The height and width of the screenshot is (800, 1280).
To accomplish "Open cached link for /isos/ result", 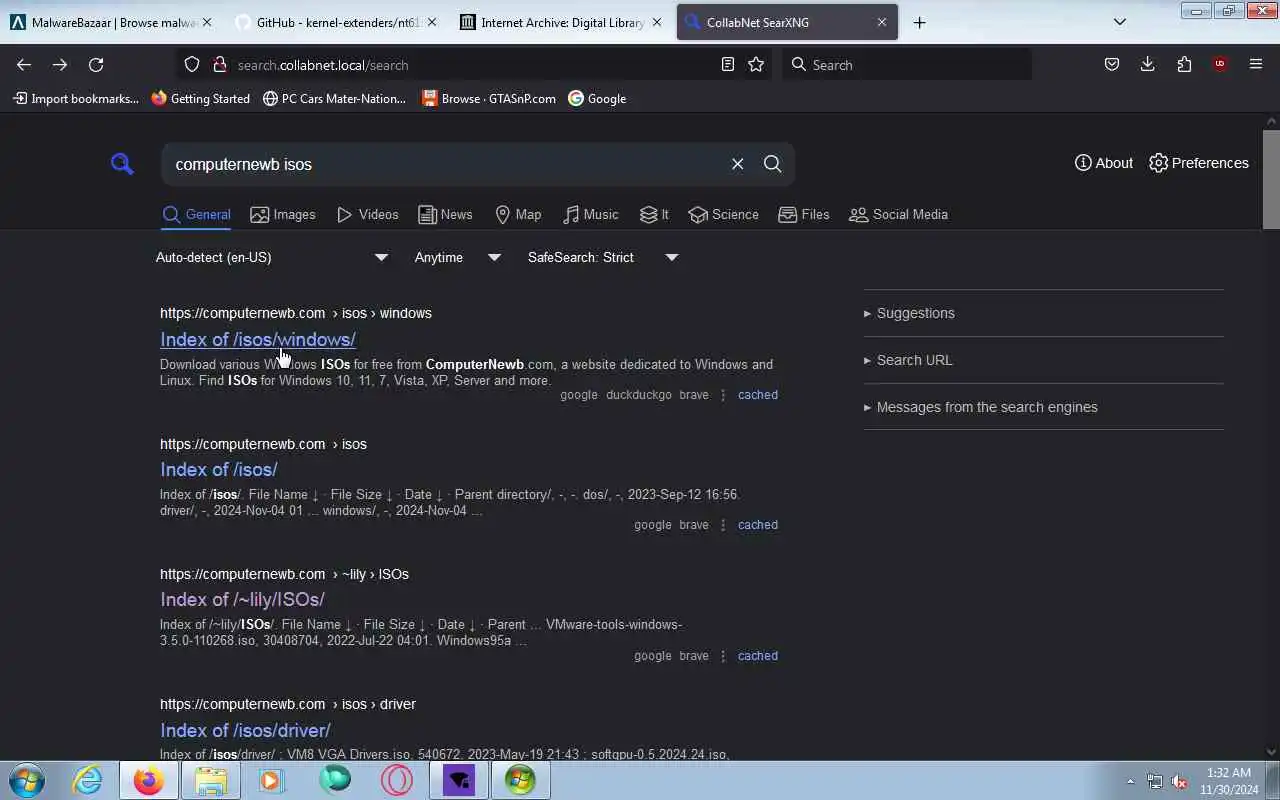I will tap(758, 525).
